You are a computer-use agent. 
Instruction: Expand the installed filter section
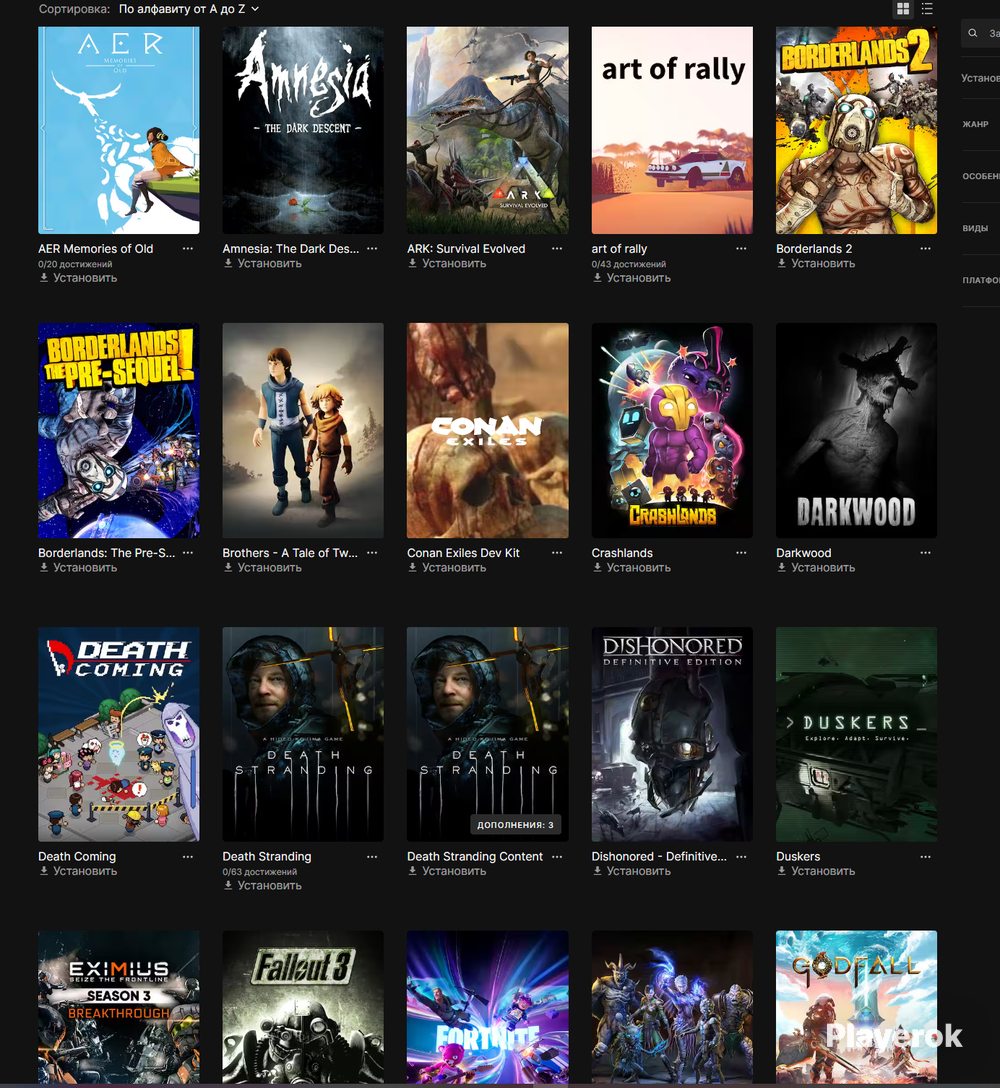pos(980,78)
